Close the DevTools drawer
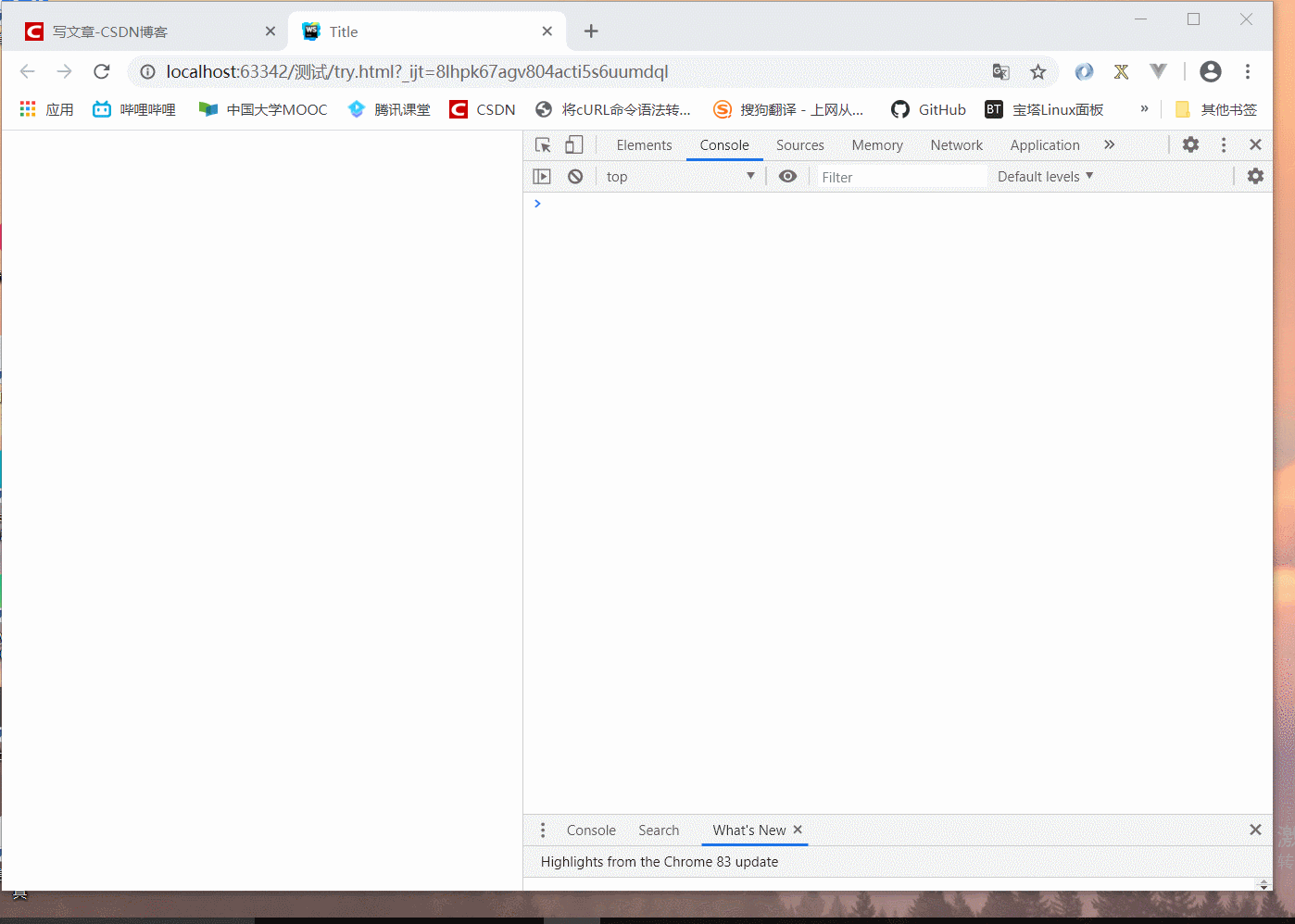The height and width of the screenshot is (924, 1295). 1255,830
